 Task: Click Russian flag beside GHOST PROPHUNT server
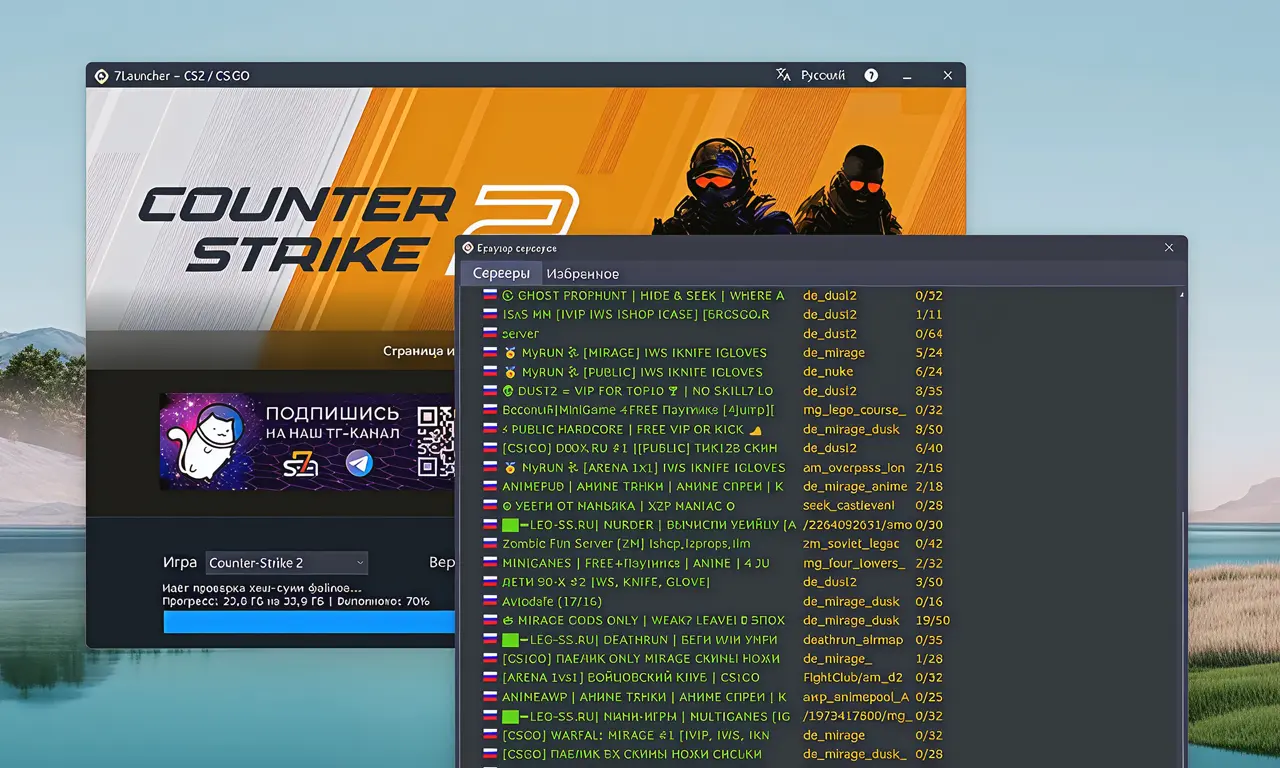tap(490, 296)
